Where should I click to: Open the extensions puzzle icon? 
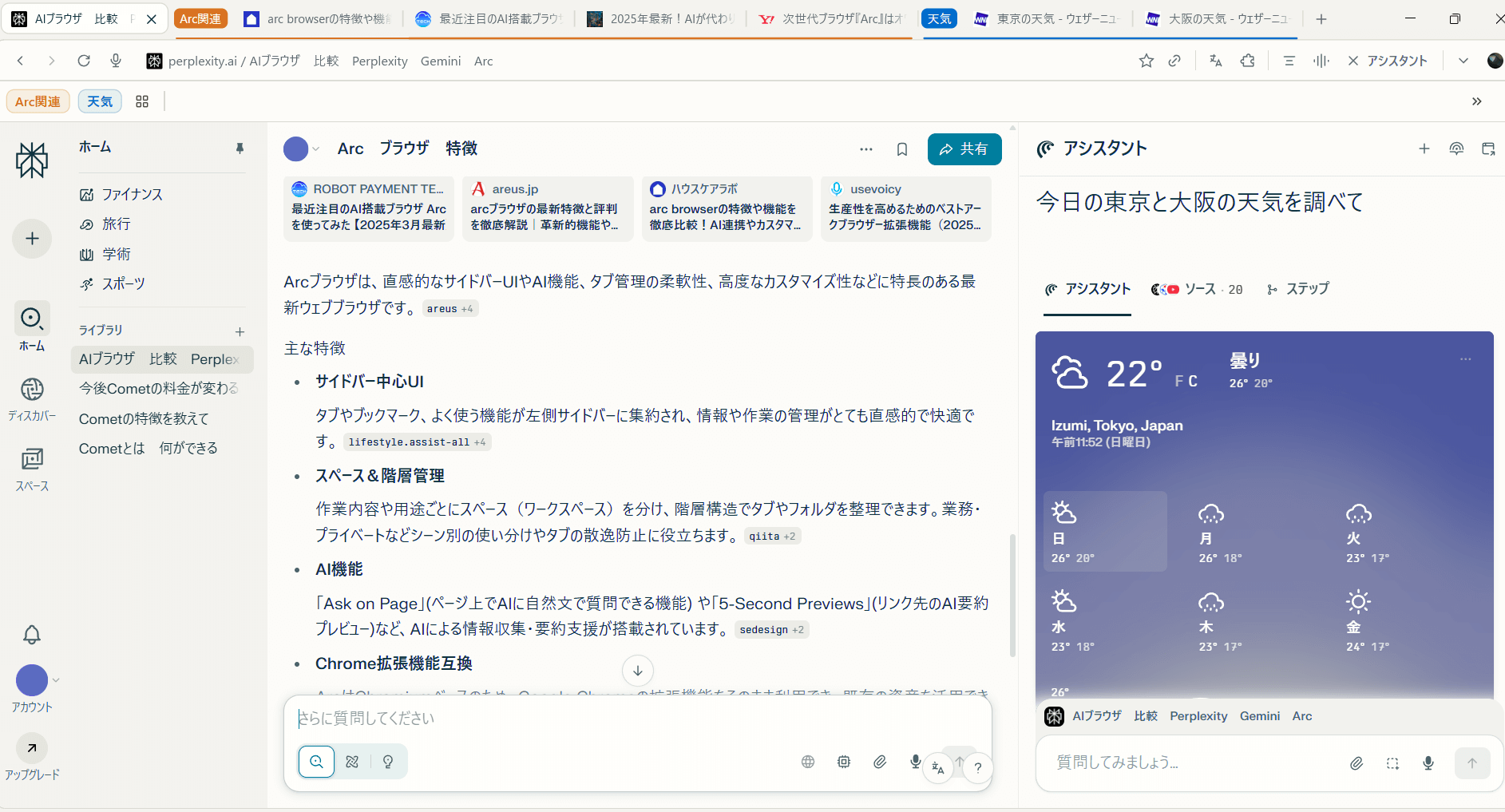pos(1247,61)
